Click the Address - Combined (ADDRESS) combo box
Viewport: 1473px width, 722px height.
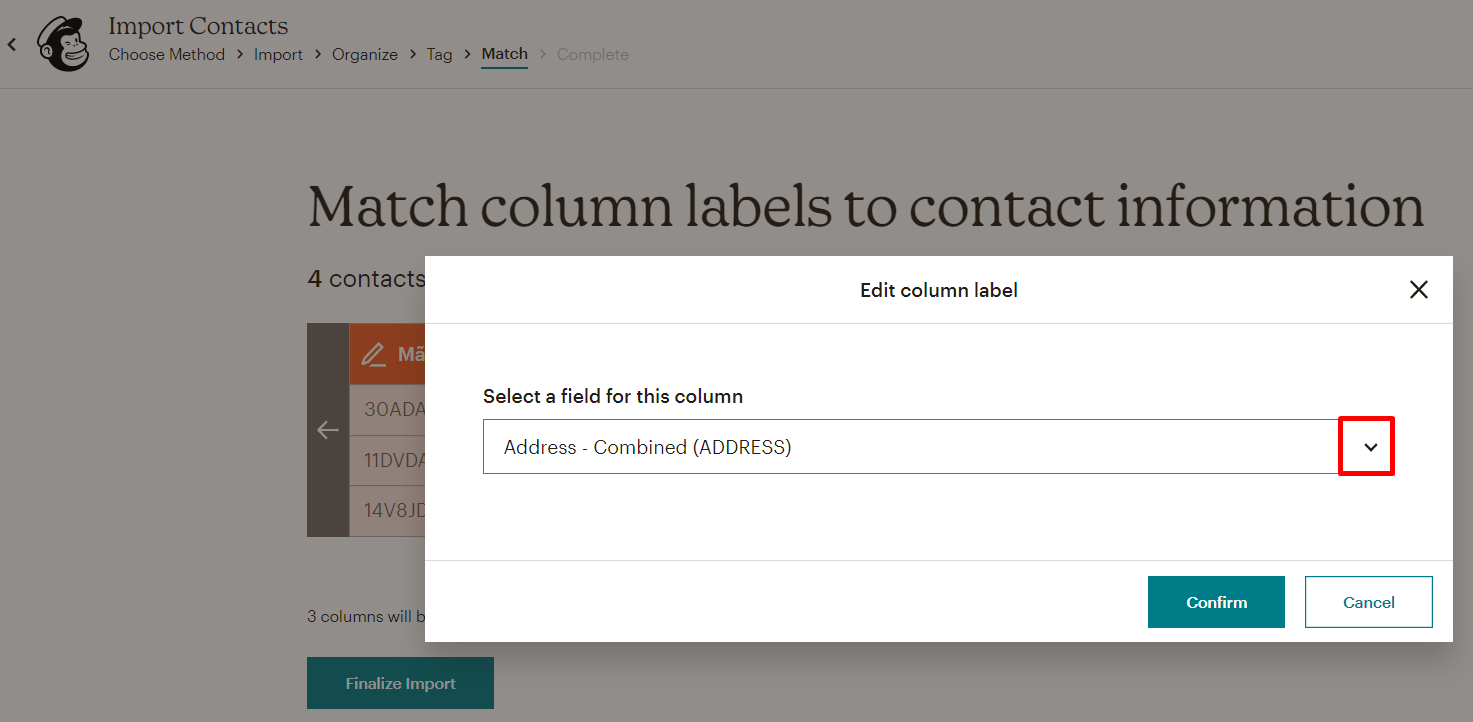900,446
